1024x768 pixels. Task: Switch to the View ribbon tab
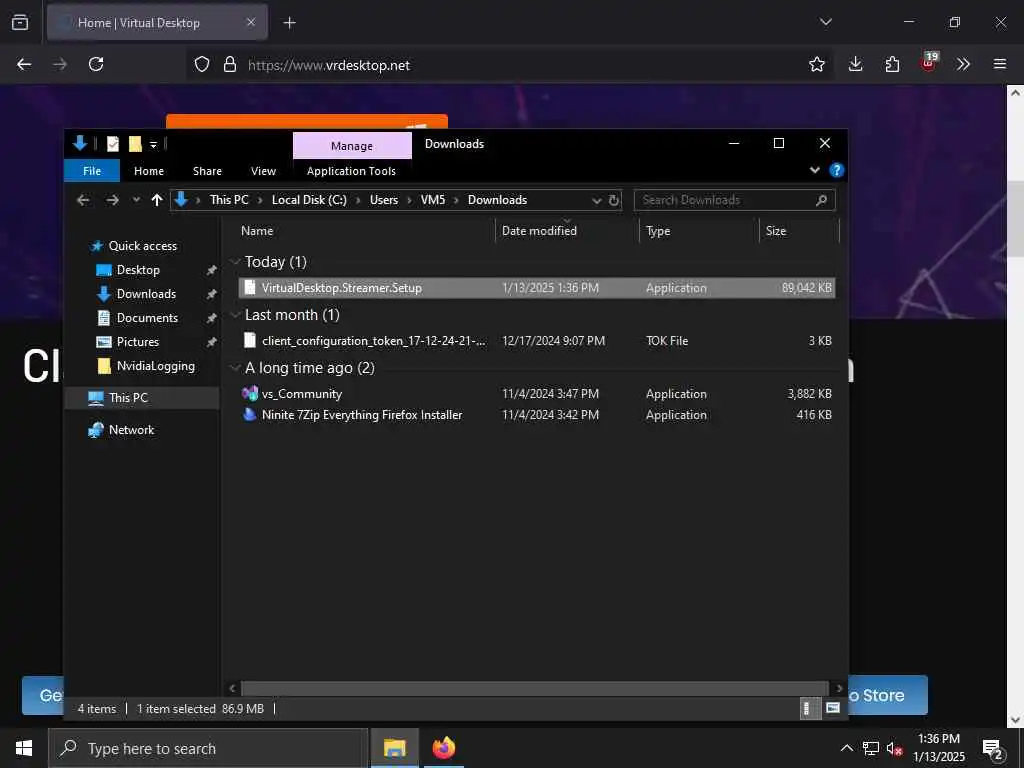point(263,171)
